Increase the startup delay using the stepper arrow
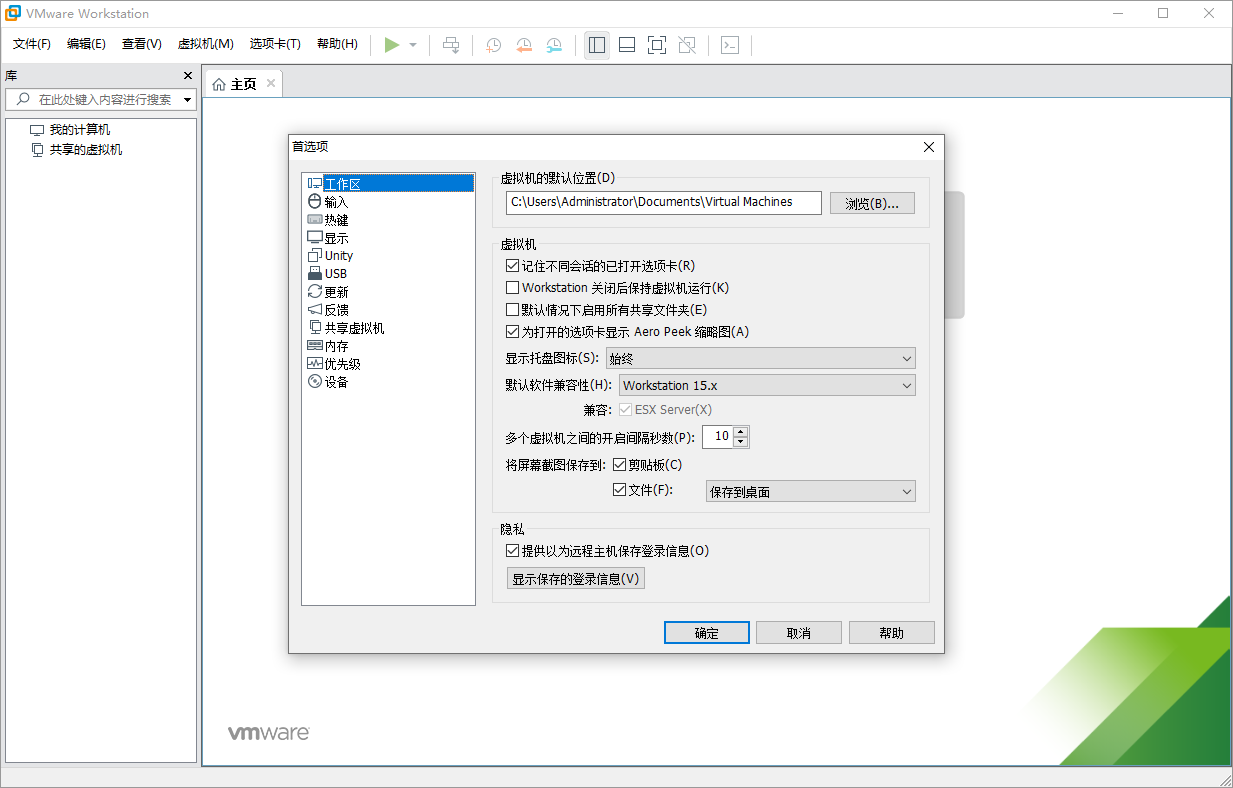Viewport: 1233px width, 788px height. (741, 432)
